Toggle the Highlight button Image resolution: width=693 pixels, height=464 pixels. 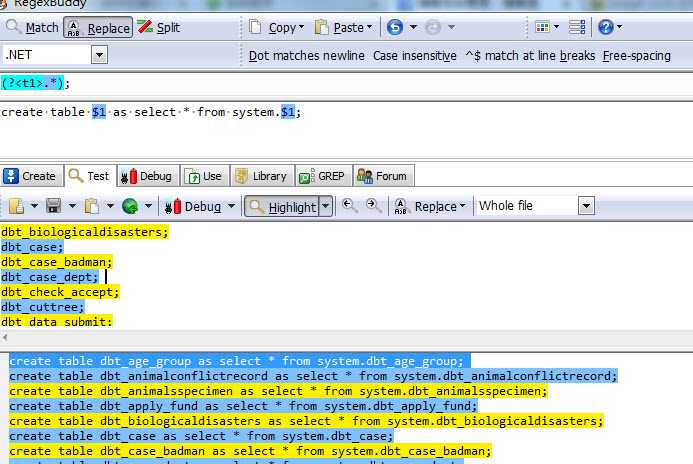282,206
